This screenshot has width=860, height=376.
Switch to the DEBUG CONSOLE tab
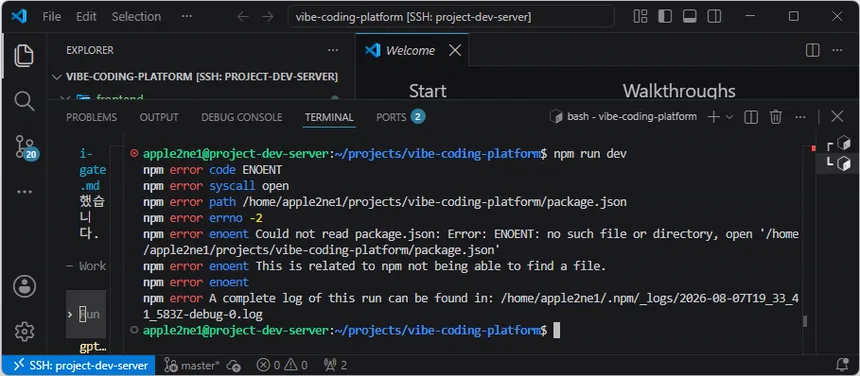(242, 117)
